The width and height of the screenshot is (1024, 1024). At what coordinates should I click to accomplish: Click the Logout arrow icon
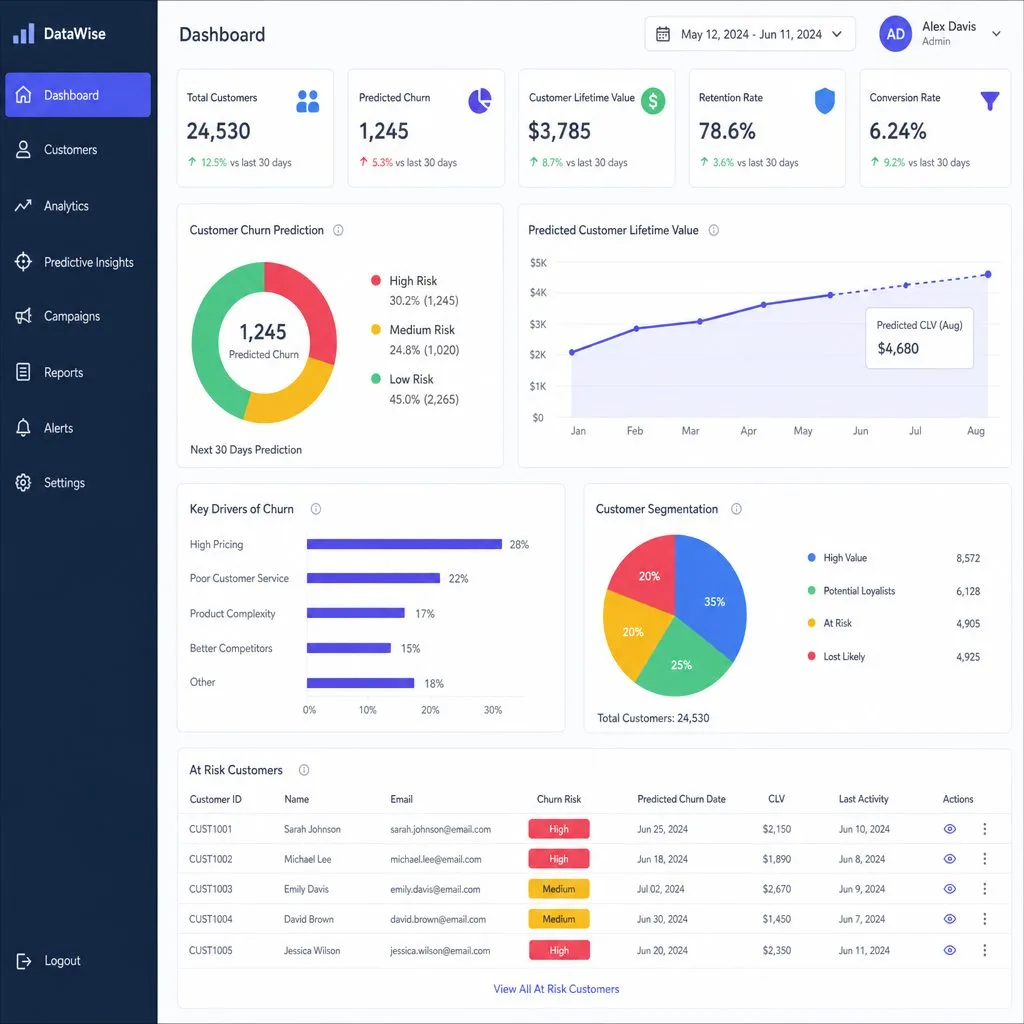pyautogui.click(x=24, y=961)
